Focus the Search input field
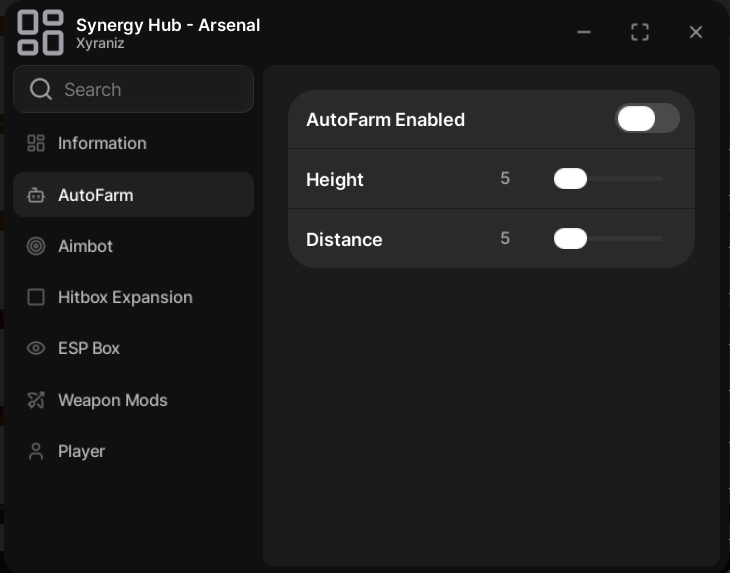 point(134,89)
